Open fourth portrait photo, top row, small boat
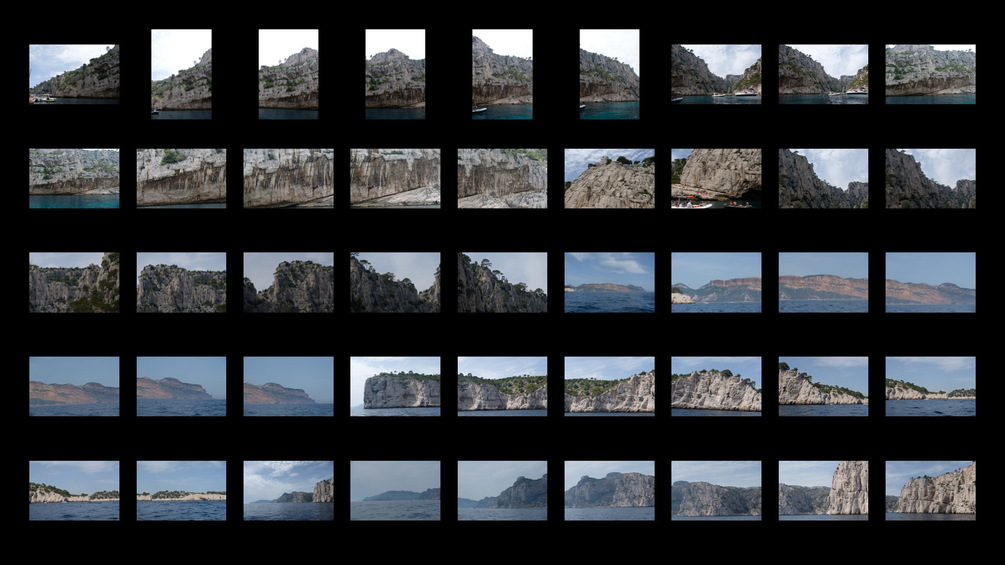 click(502, 74)
